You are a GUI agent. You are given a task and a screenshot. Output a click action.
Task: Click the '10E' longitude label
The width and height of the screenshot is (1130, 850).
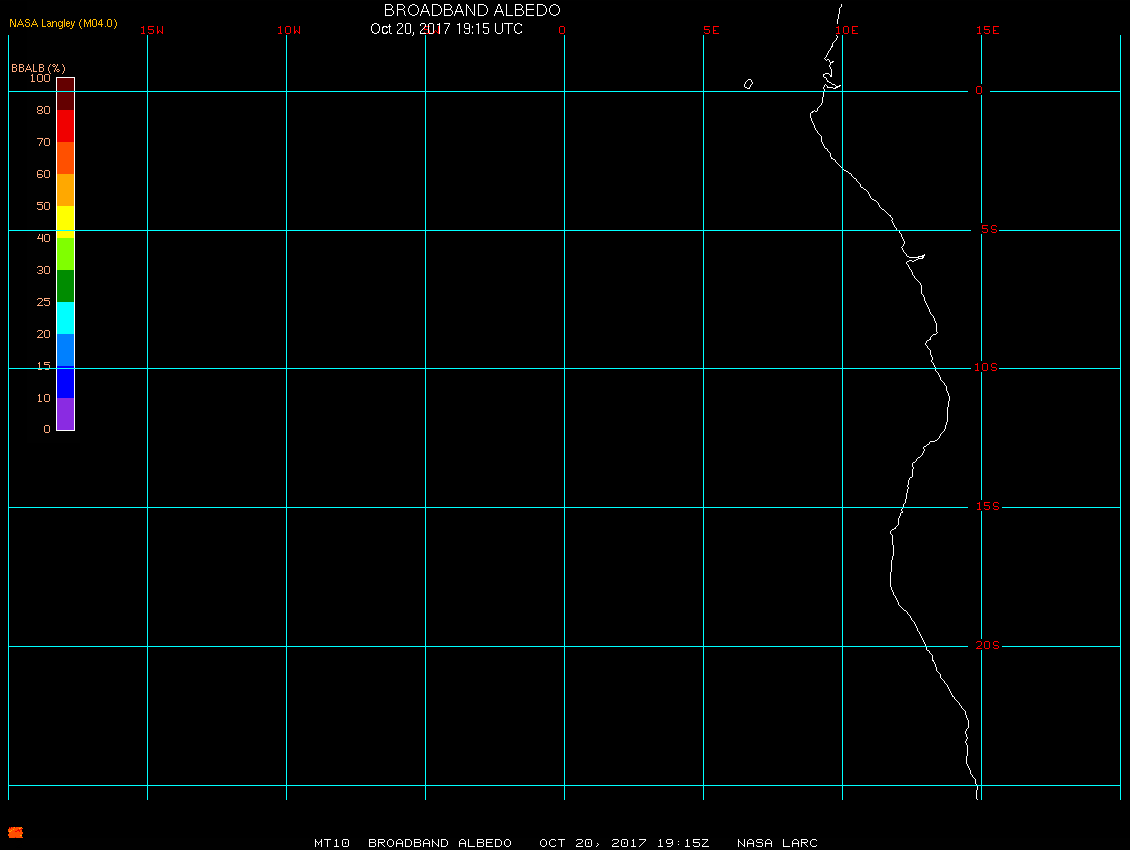coord(847,30)
